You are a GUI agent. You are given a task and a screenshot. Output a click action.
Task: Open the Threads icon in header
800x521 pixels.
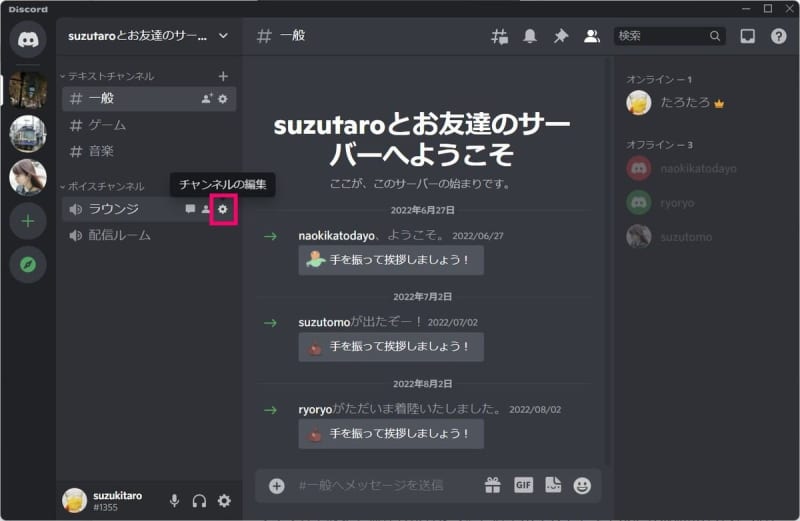[500, 36]
